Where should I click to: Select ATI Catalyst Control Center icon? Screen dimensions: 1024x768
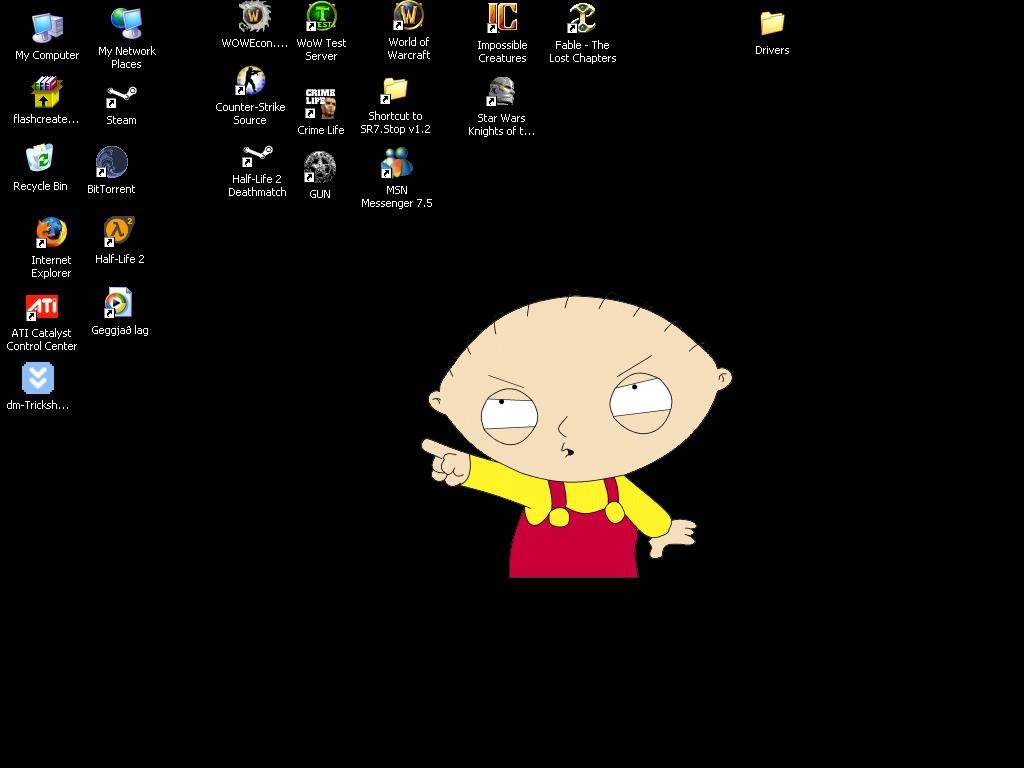click(x=42, y=306)
